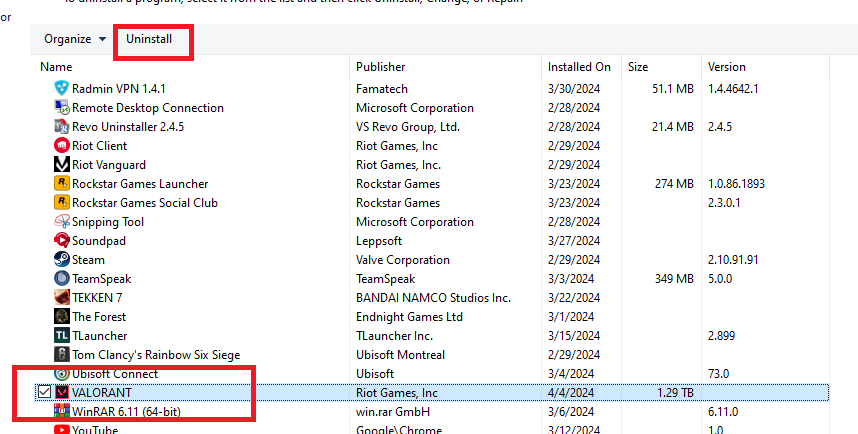Select the Riot Client icon
858x434 pixels.
(x=62, y=146)
